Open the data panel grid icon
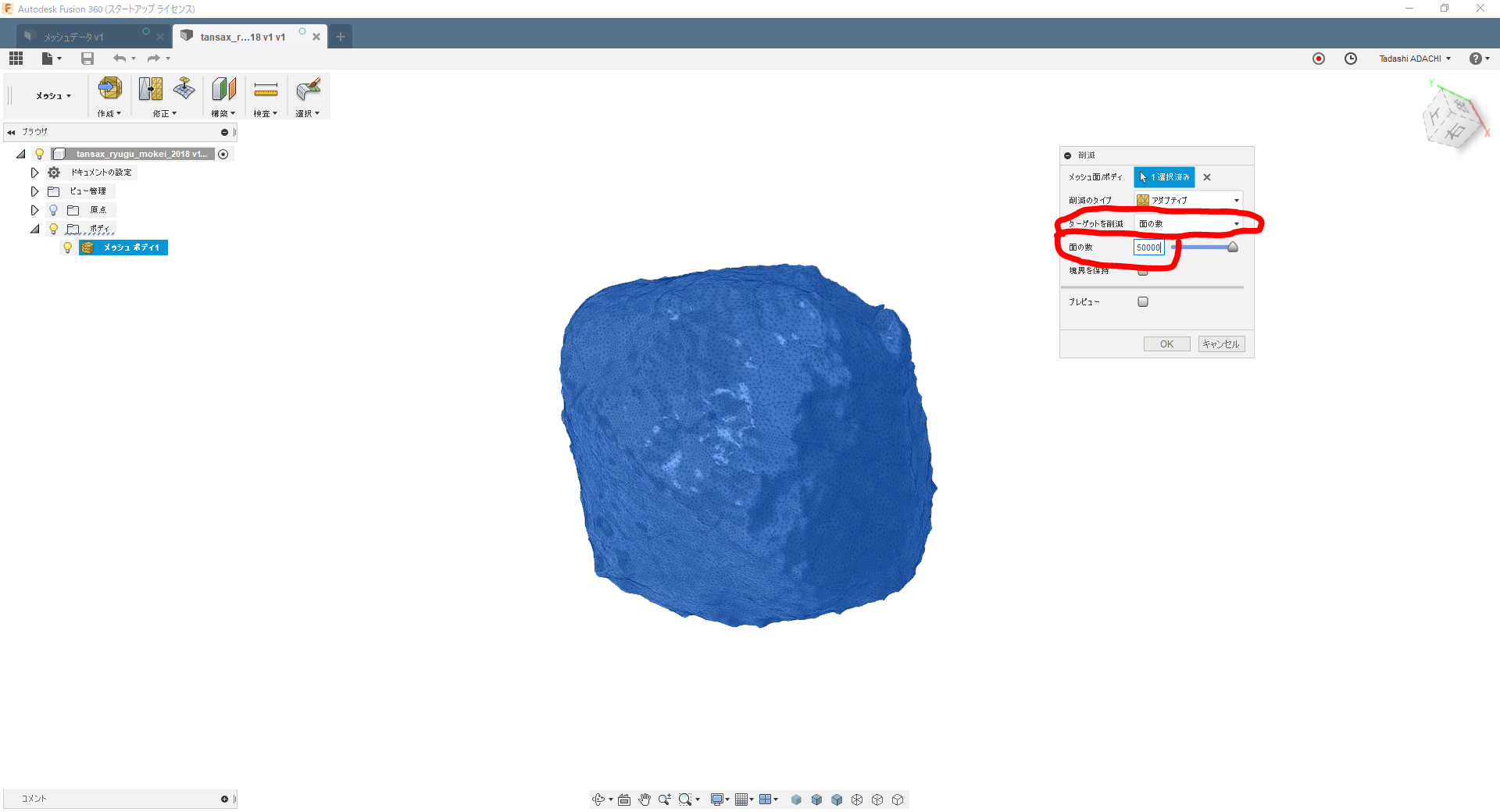Viewport: 1500px width, 812px height. (16, 59)
